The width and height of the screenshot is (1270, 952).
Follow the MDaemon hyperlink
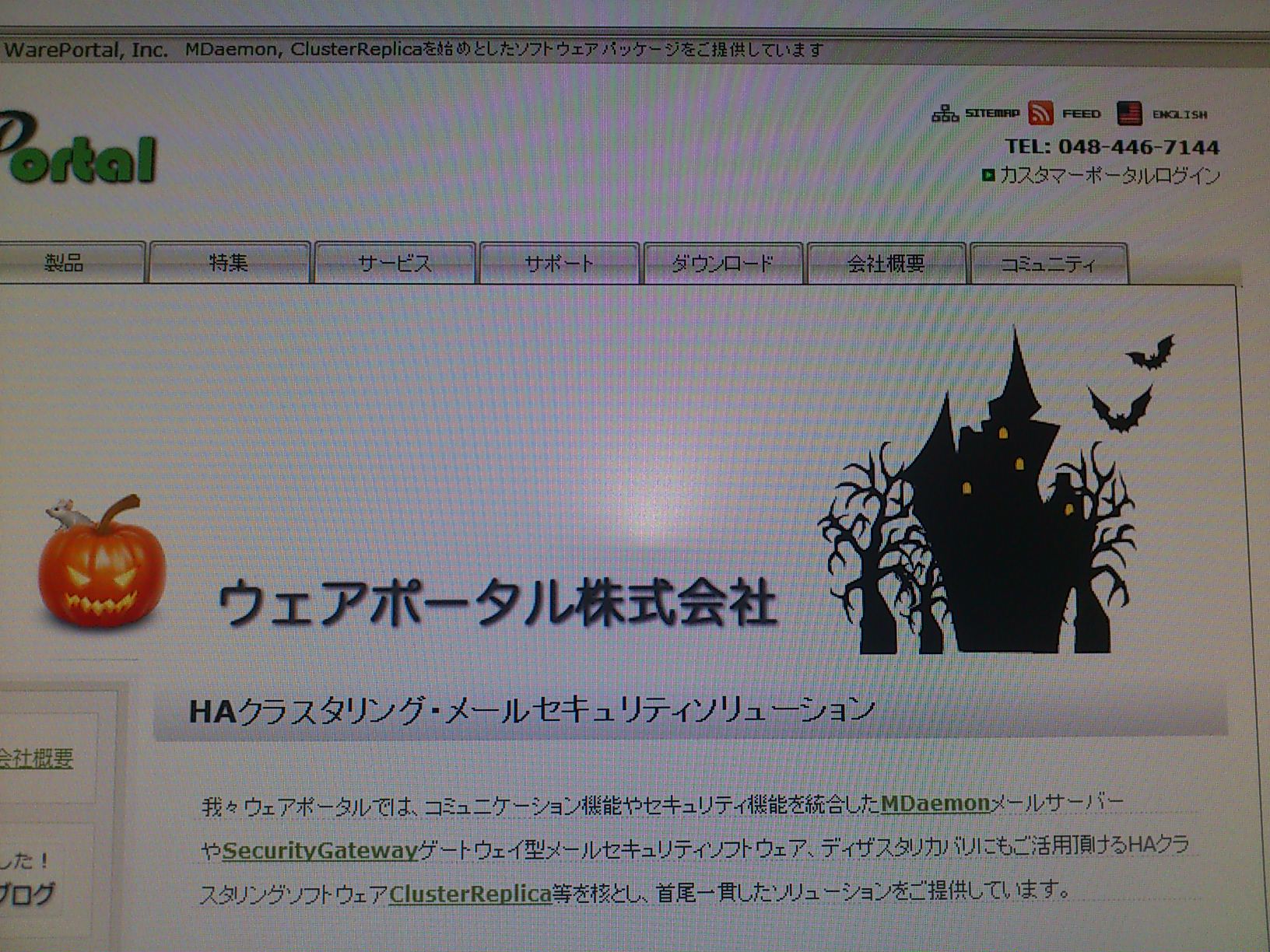click(x=935, y=803)
